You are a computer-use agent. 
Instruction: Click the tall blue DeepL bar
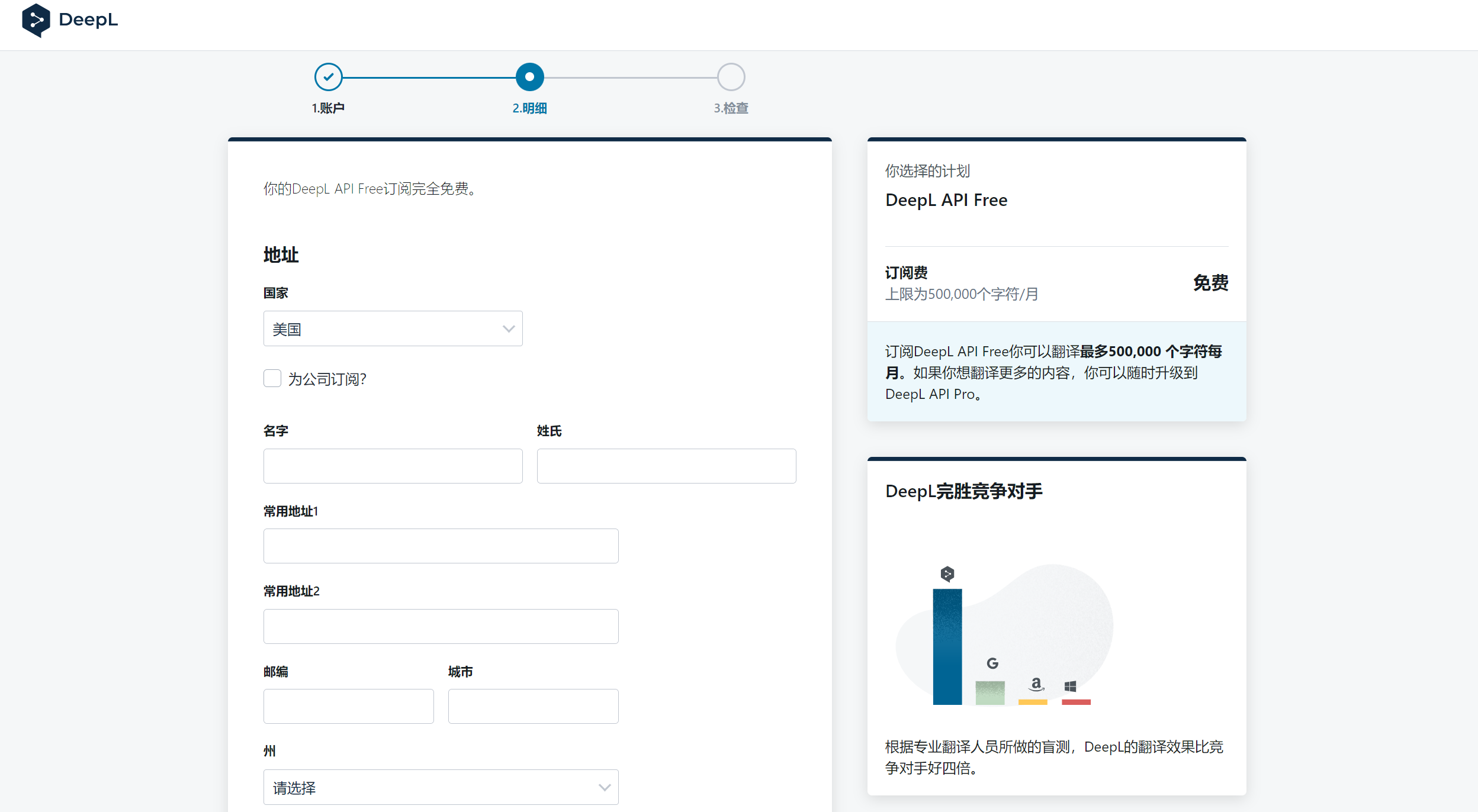pos(947,646)
